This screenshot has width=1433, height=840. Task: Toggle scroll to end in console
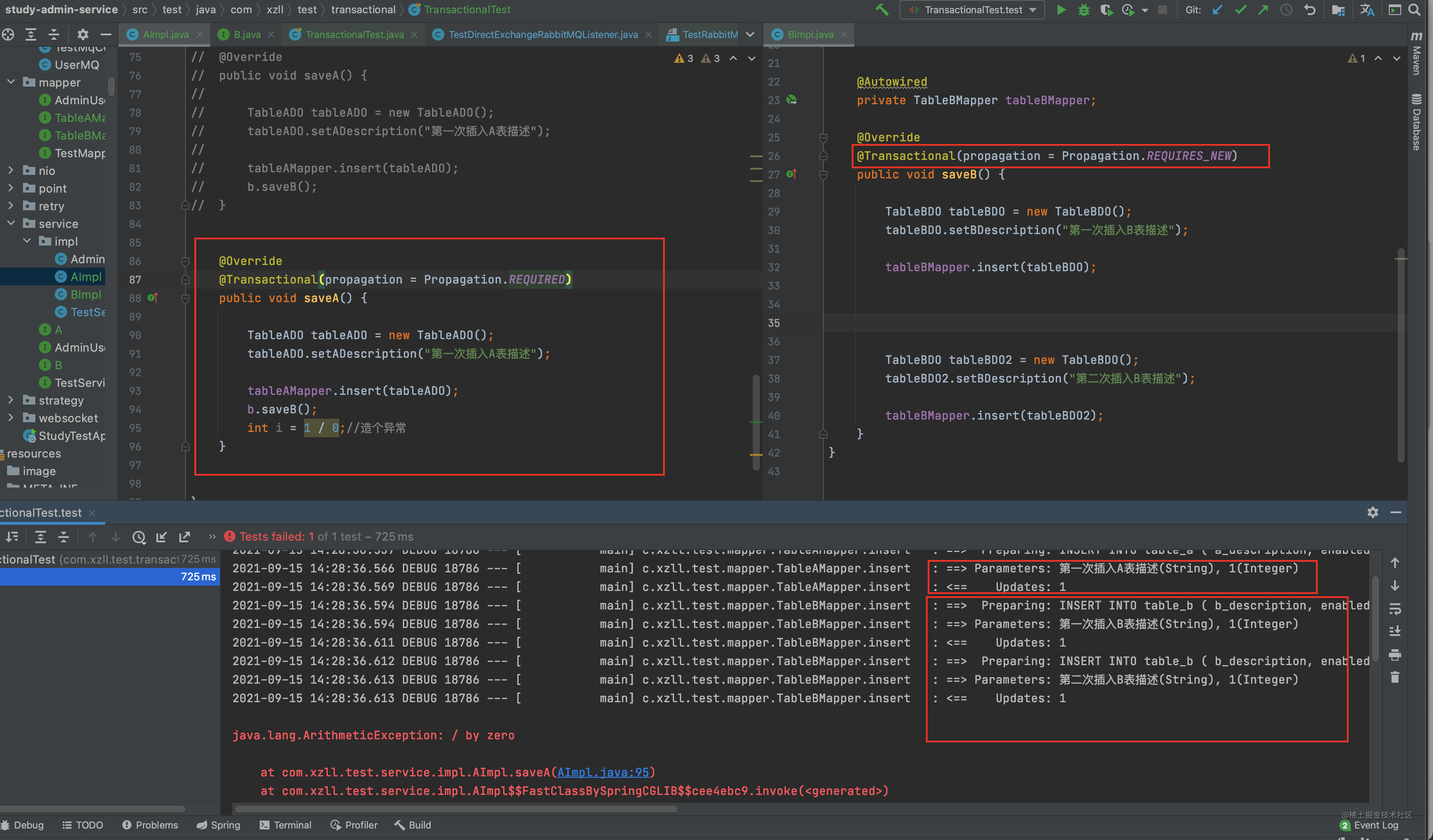pos(1395,632)
